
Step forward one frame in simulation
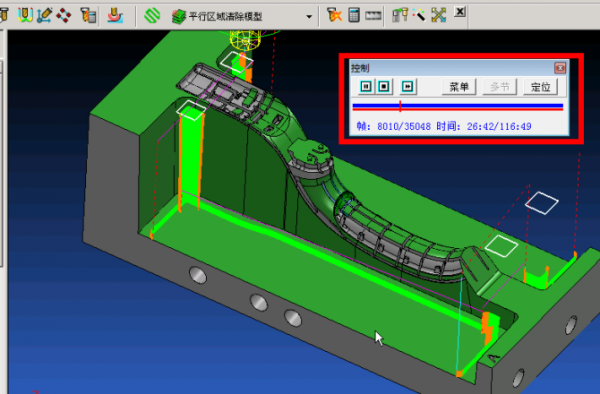click(x=408, y=87)
